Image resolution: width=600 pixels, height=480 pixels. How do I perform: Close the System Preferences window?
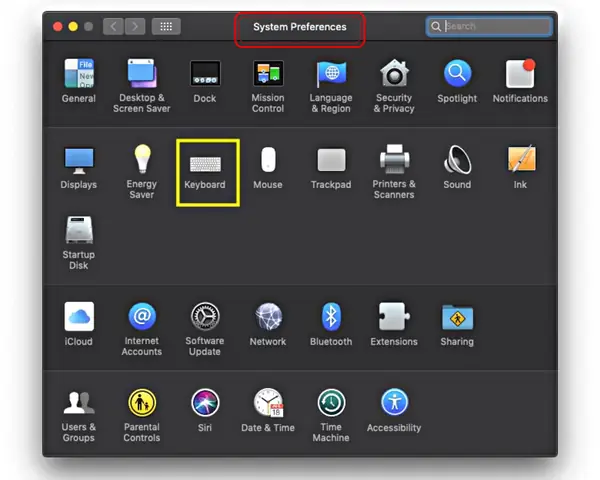pos(58,26)
